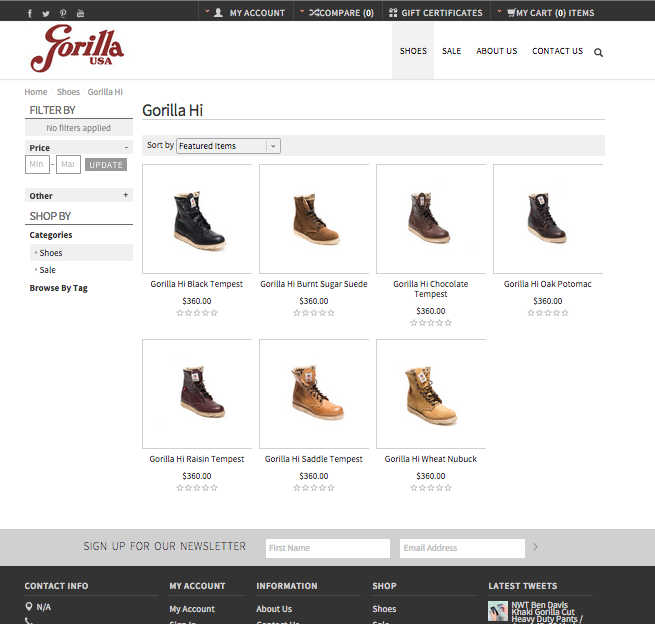Open Gorilla Hi Wheat Nubuck boot image
The image size is (655, 624).
pos(431,394)
